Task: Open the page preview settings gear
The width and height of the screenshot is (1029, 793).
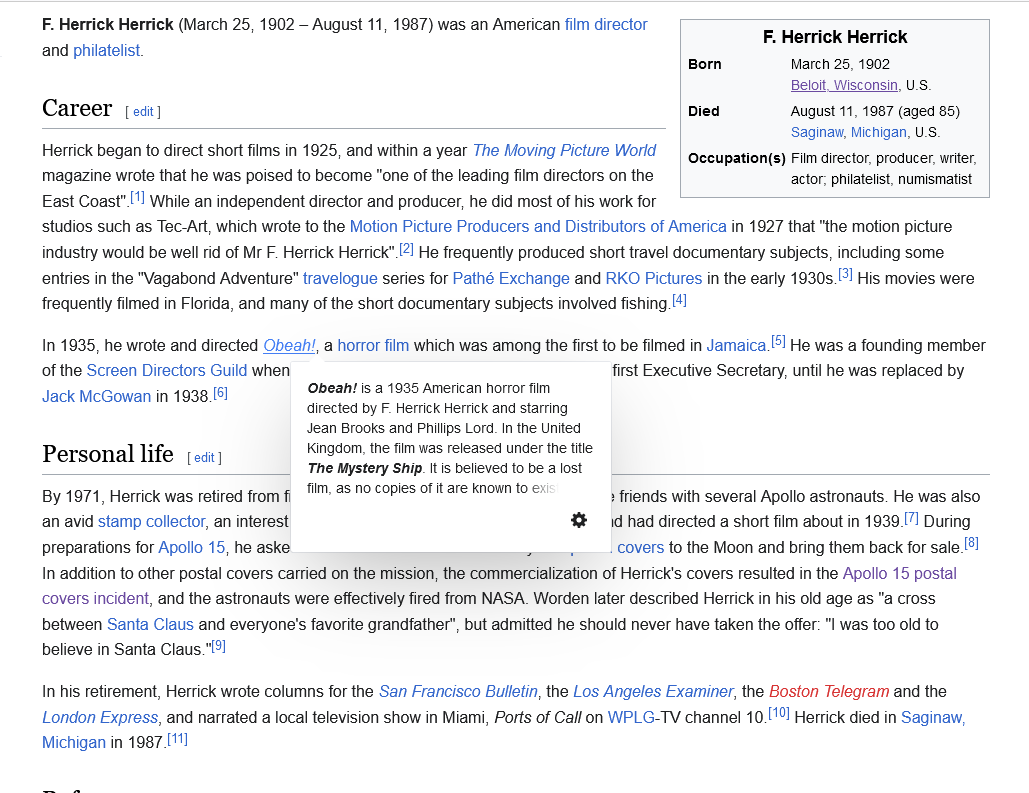Action: (578, 520)
